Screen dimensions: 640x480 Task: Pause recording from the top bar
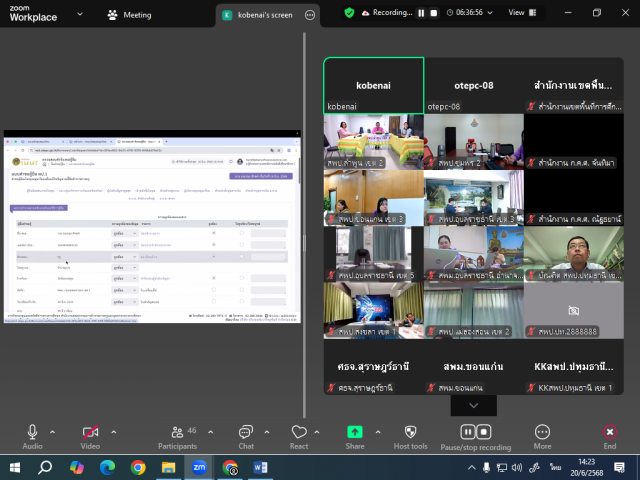pyautogui.click(x=421, y=13)
